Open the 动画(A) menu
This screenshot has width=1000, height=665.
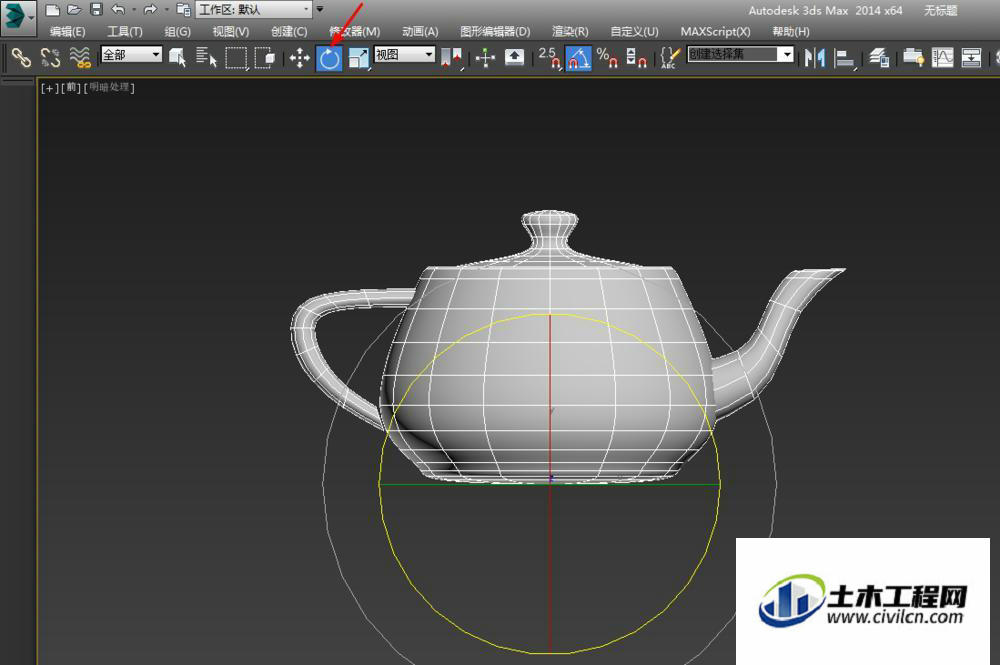[420, 31]
